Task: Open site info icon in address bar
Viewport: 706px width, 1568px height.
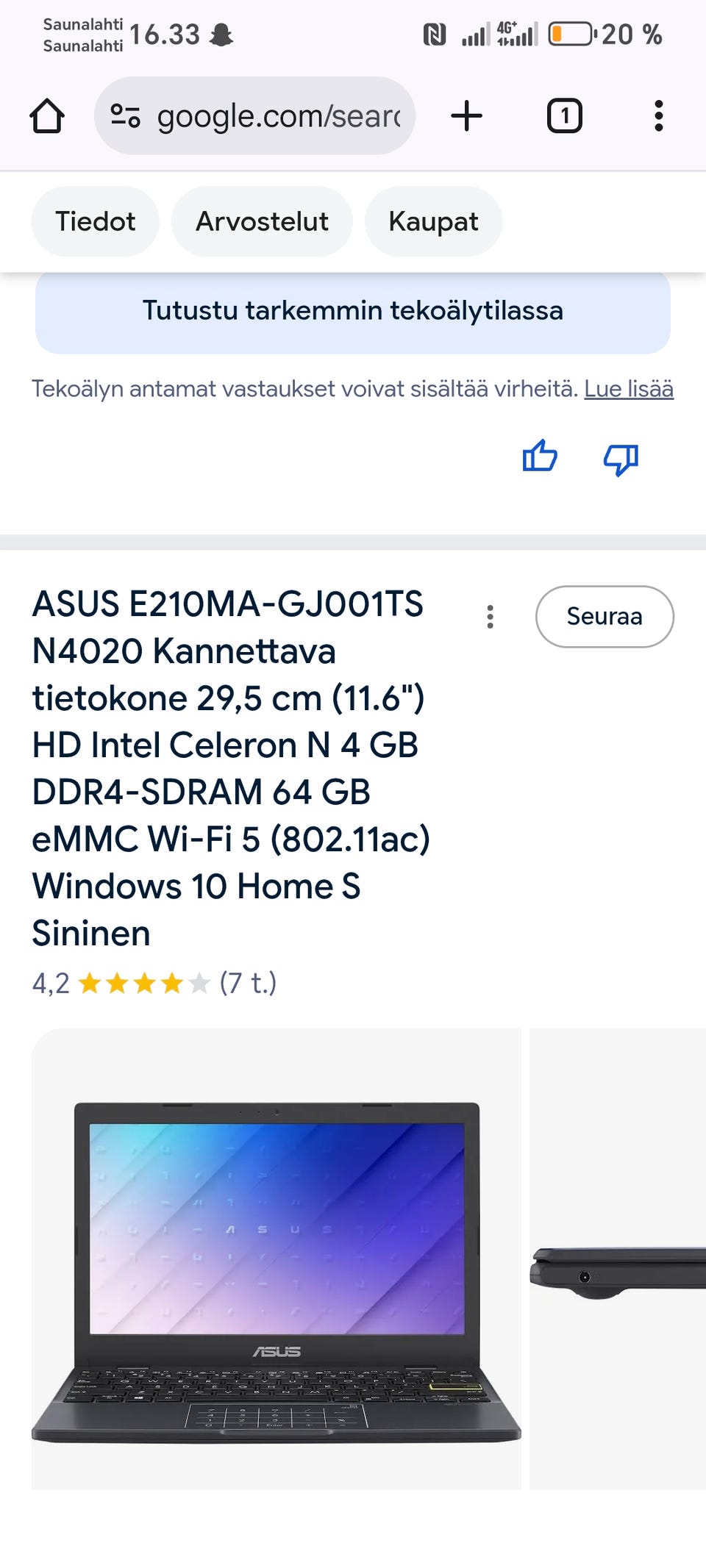Action: click(125, 116)
